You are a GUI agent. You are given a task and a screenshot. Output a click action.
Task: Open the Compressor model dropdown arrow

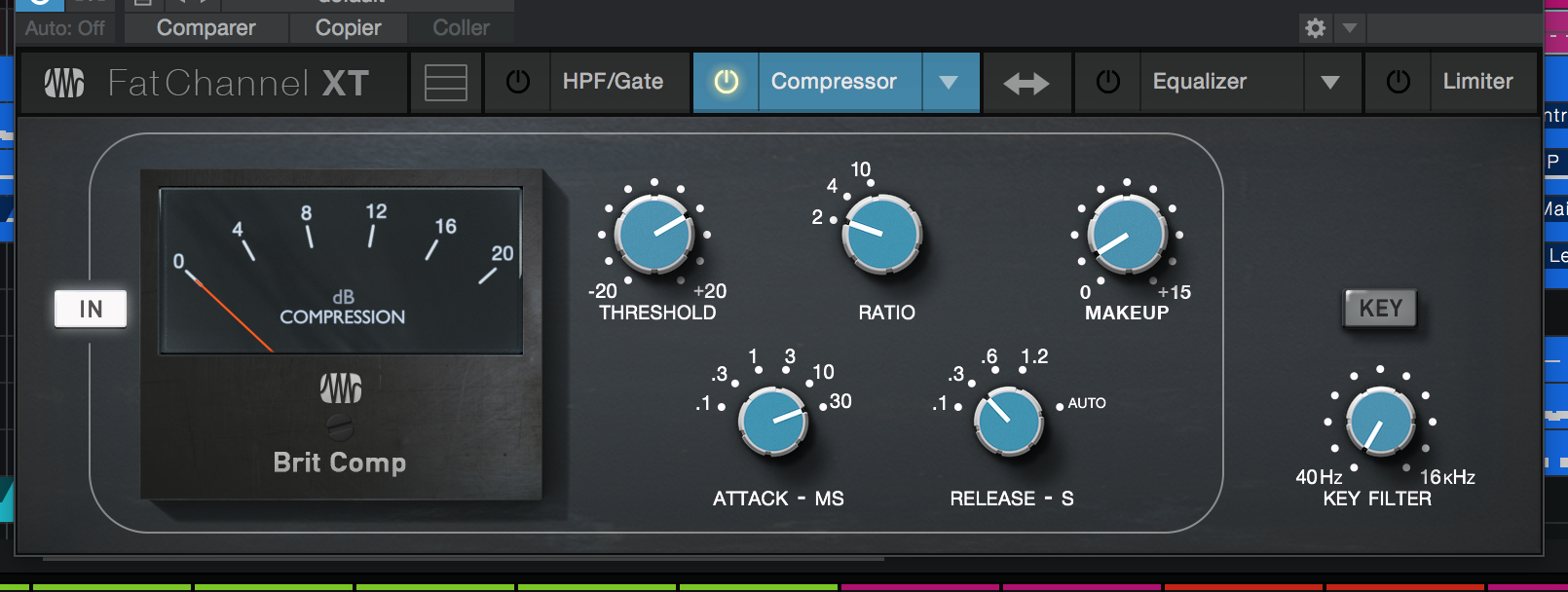[x=949, y=83]
